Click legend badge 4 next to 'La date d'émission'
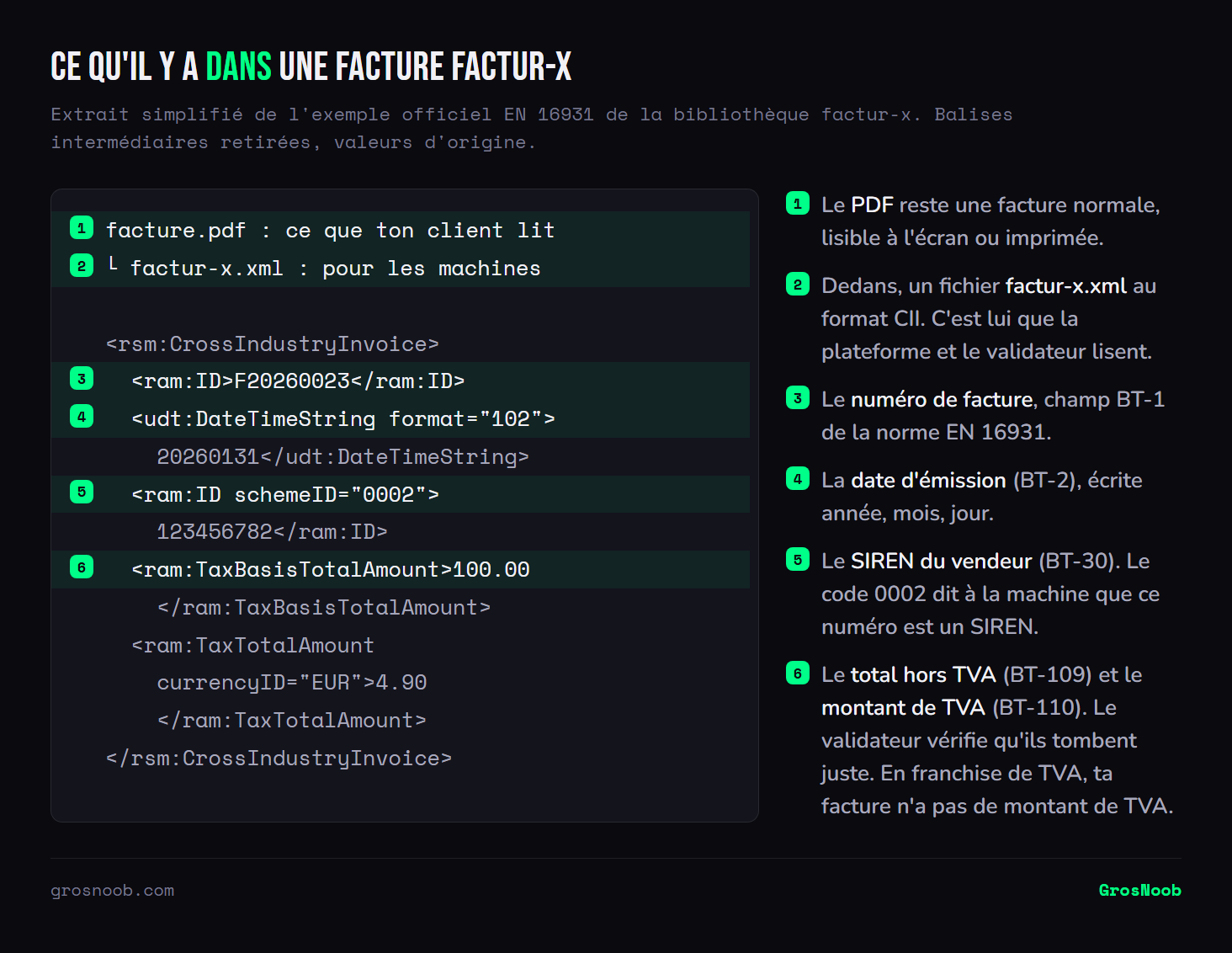The height and width of the screenshot is (953, 1232). tap(798, 478)
